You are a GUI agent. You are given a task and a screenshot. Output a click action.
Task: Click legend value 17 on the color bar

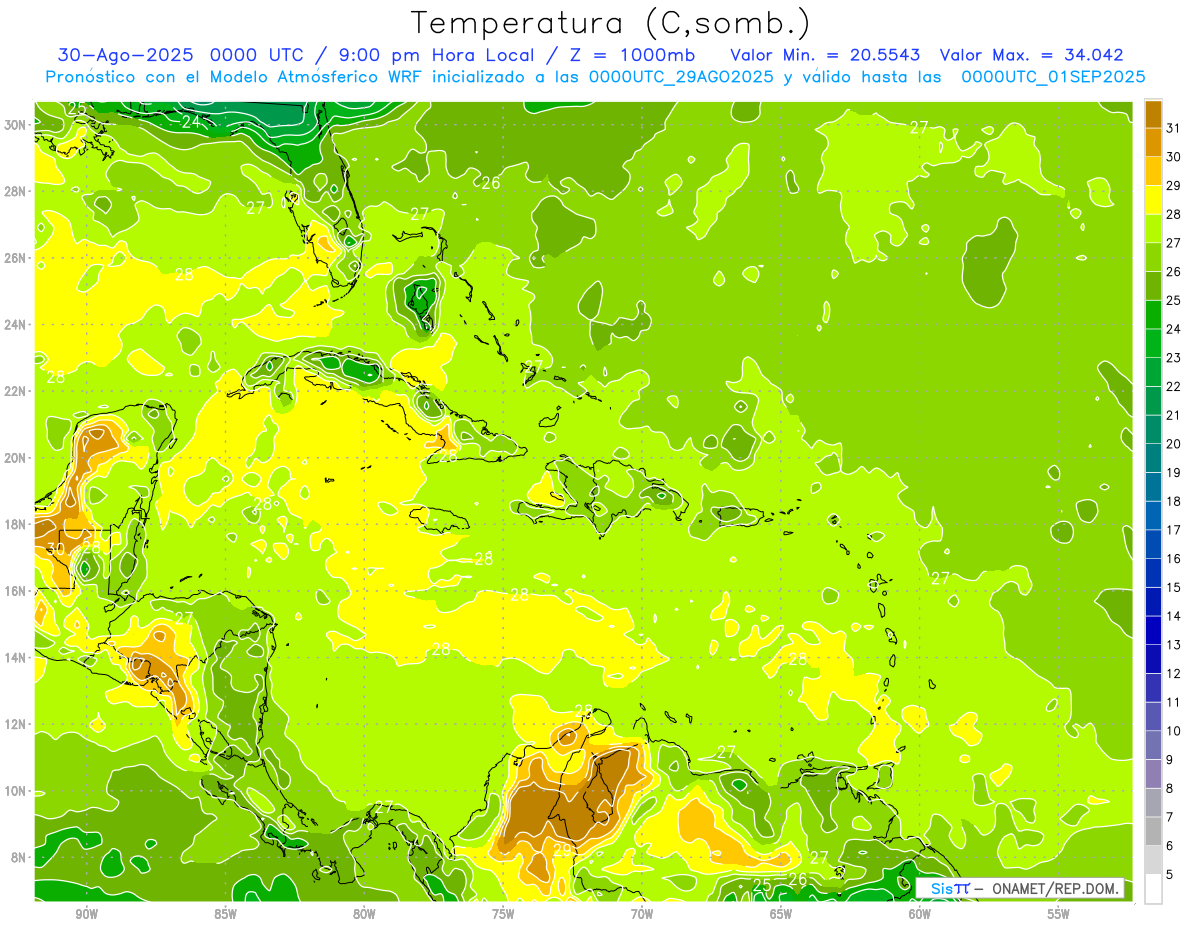[x=1174, y=530]
